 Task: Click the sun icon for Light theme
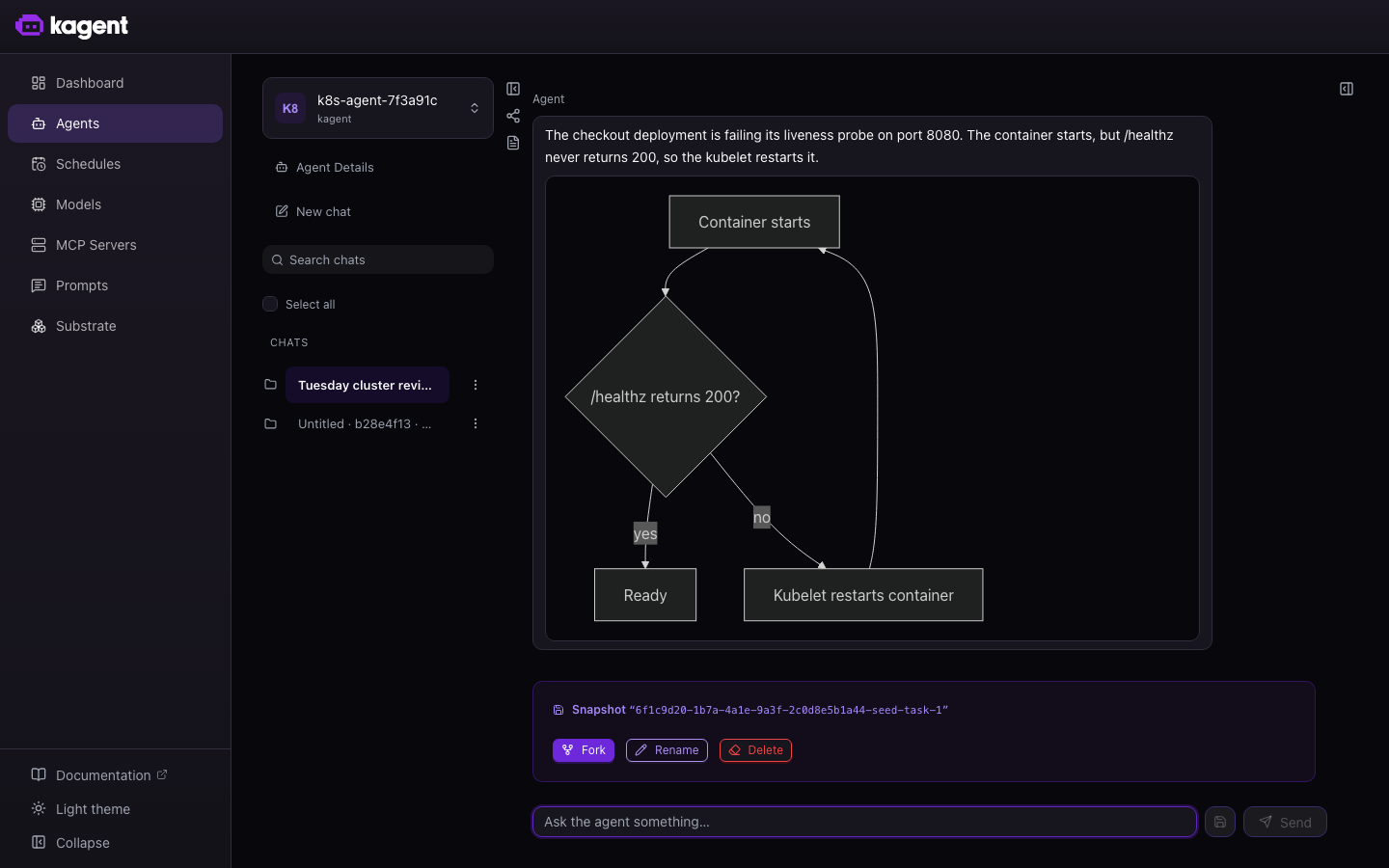click(39, 808)
